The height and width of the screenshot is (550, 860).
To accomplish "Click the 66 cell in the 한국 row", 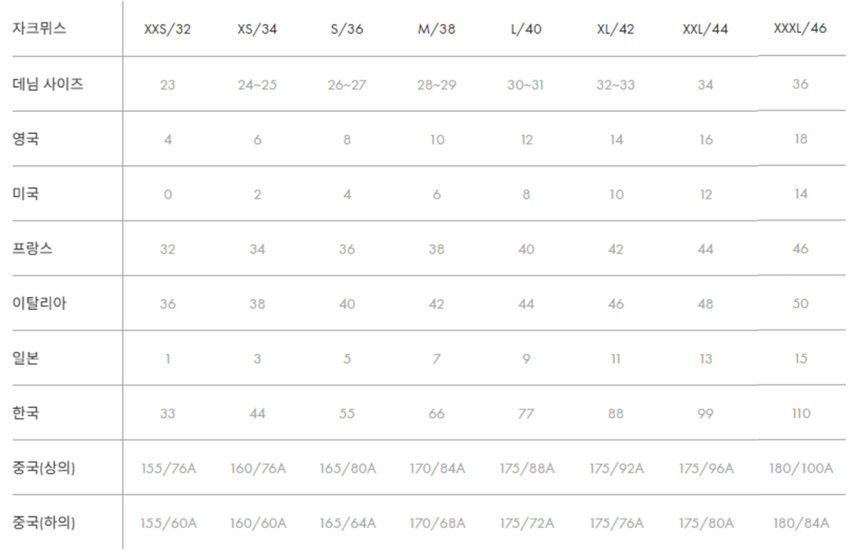I will [x=436, y=413].
